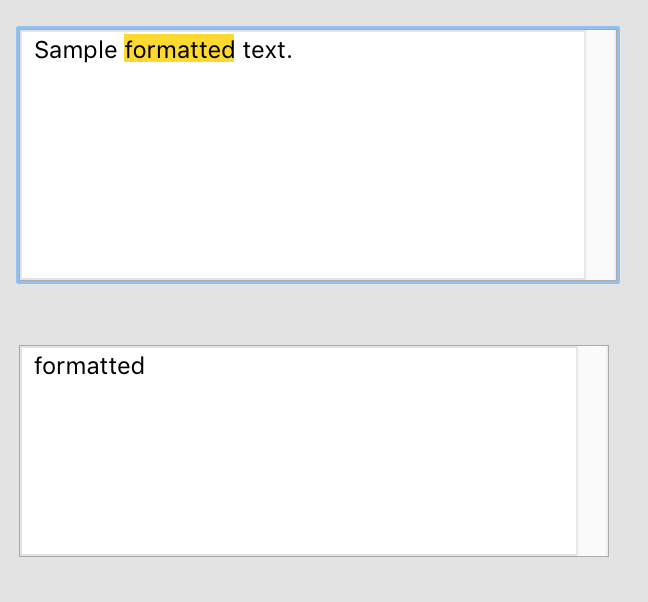The width and height of the screenshot is (648, 602).
Task: Place cursor right after lower box's "formatted"
Action: point(146,366)
